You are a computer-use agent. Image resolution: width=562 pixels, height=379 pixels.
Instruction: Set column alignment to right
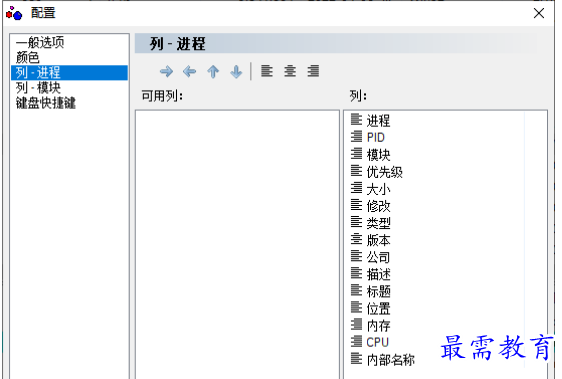point(313,71)
